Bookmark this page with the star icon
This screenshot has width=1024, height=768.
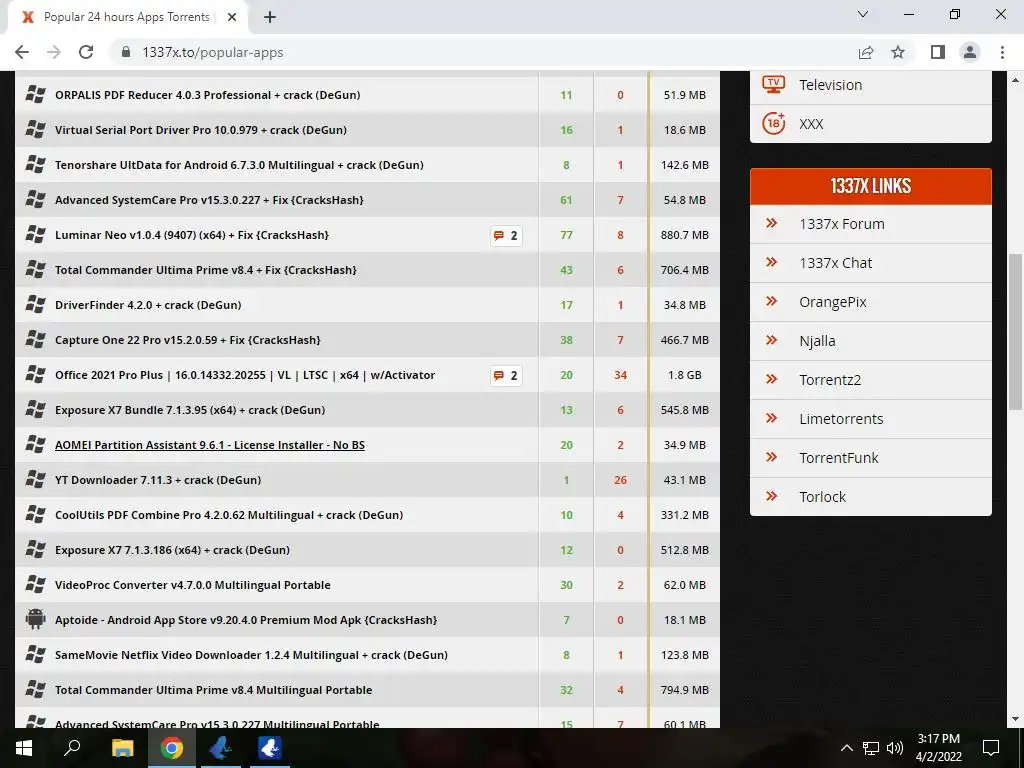(x=898, y=52)
